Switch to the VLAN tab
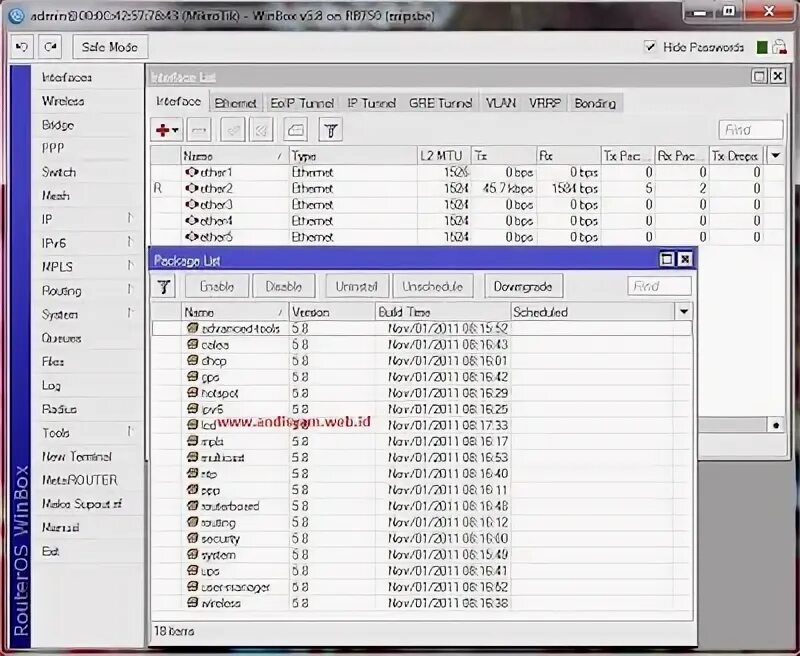 (501, 103)
